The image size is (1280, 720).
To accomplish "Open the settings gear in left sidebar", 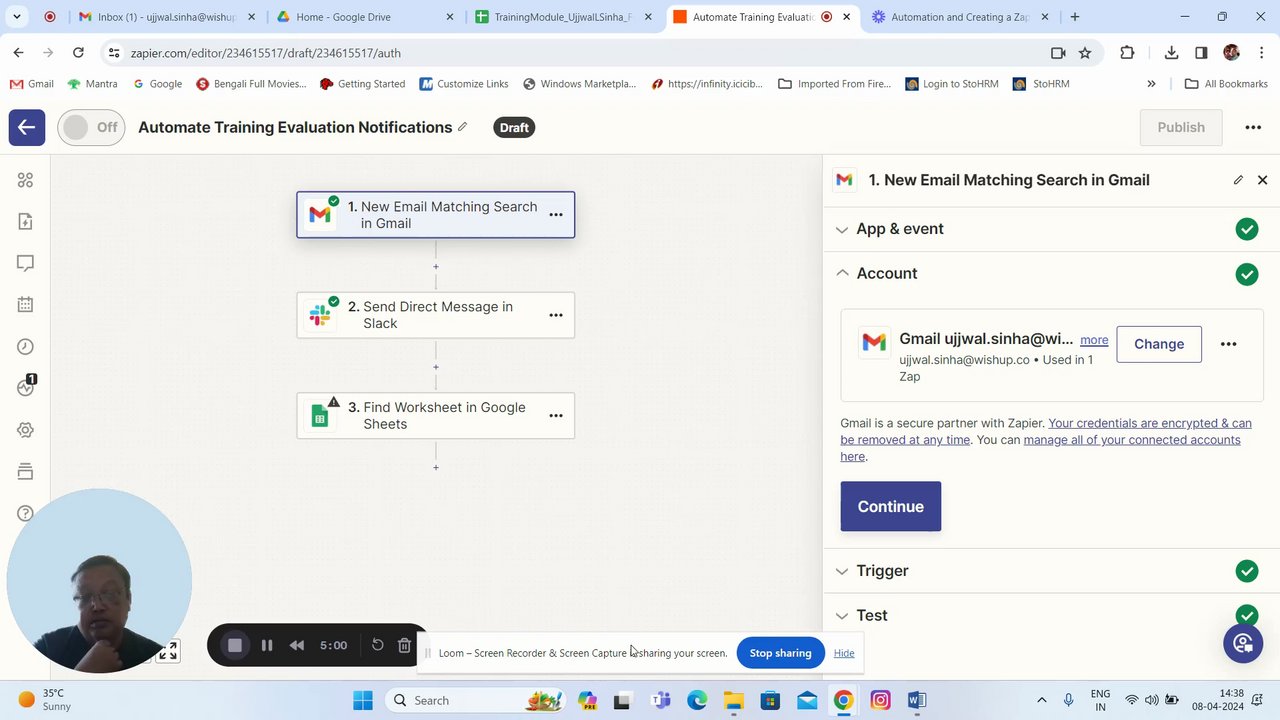I will 26,430.
